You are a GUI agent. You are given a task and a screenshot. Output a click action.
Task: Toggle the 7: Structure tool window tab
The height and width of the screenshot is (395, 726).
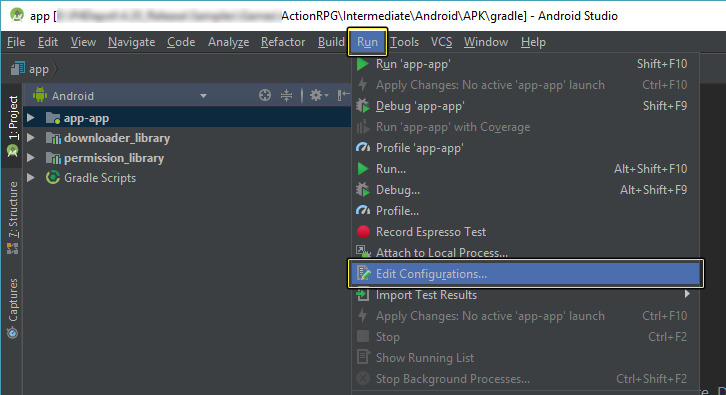(13, 218)
